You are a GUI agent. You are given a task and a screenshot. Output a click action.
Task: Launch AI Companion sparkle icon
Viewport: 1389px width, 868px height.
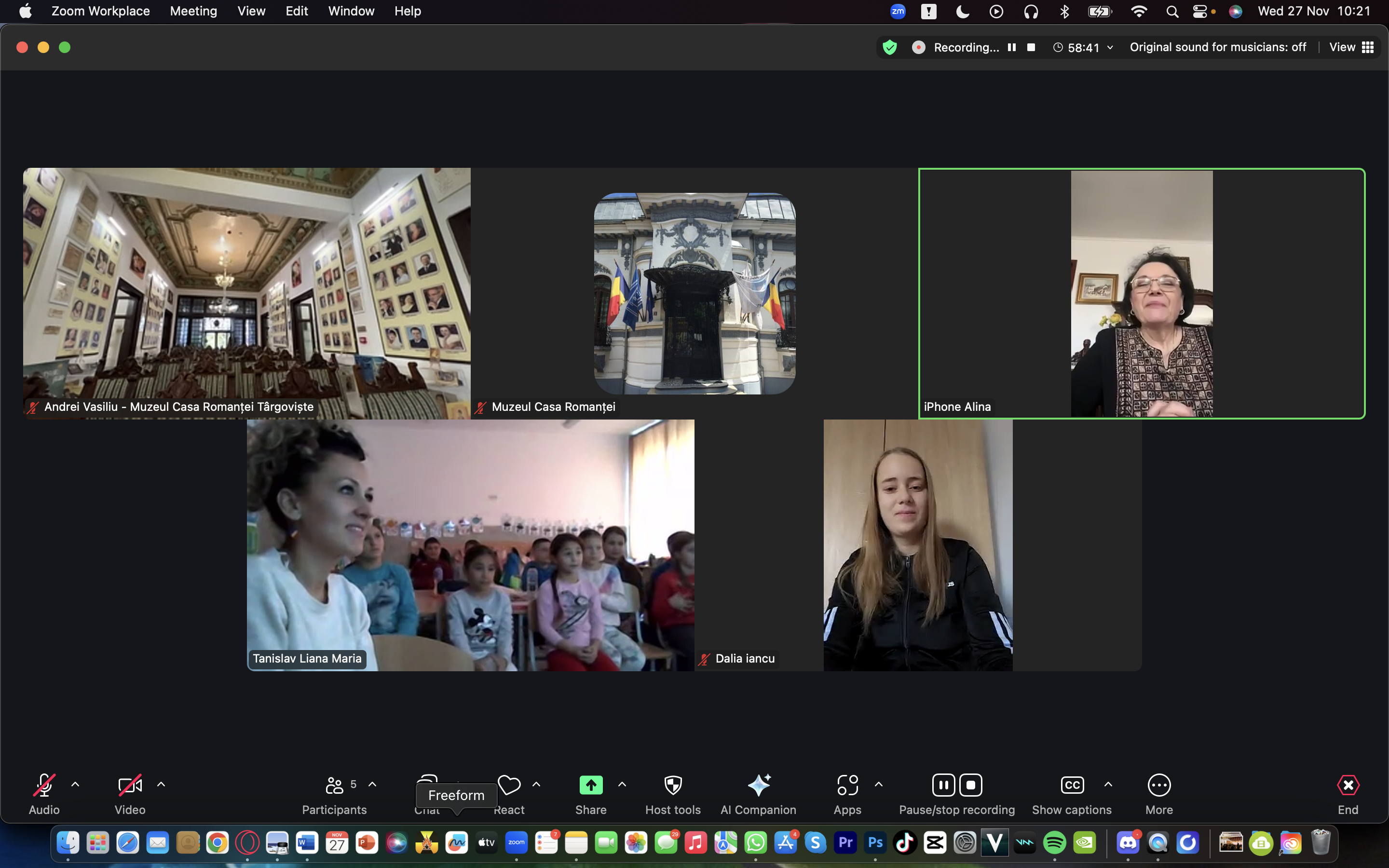point(758,785)
